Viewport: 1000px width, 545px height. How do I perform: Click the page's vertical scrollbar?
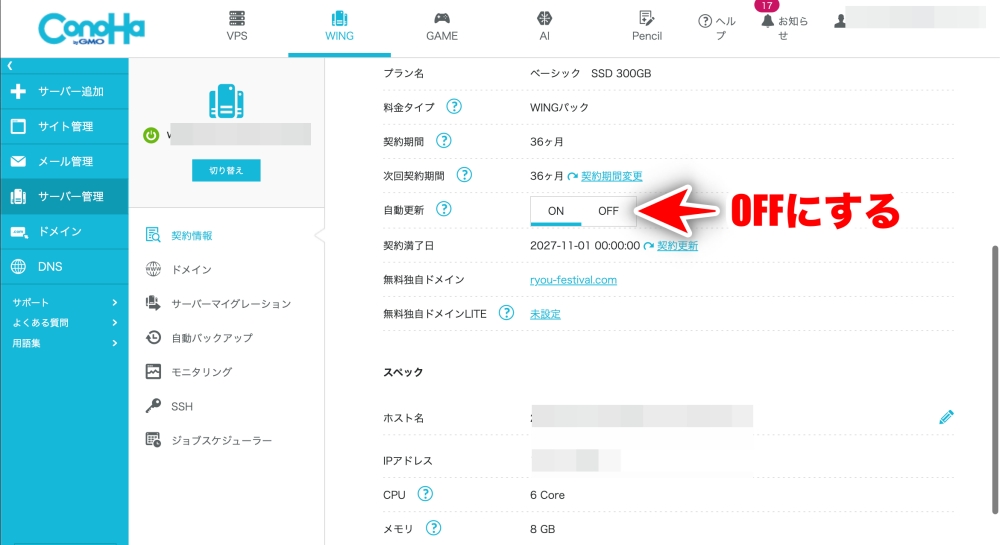994,330
